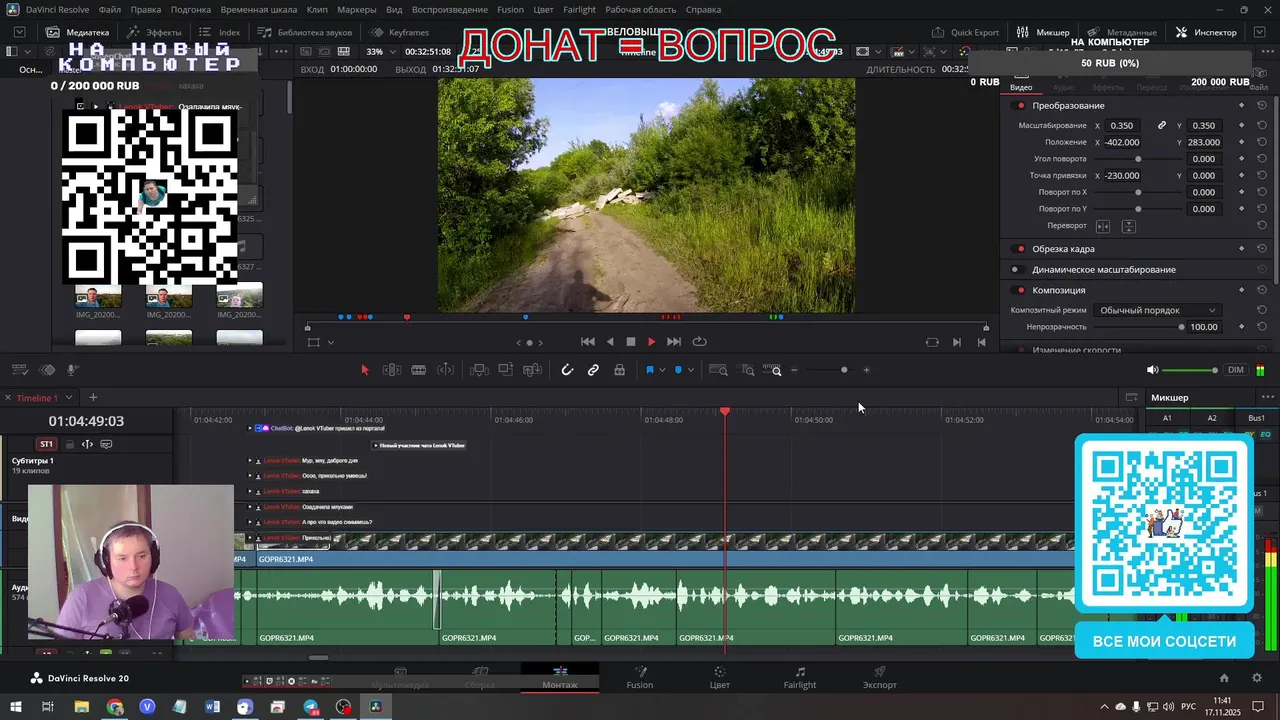Select the arrow Selection mode tool

pyautogui.click(x=364, y=370)
